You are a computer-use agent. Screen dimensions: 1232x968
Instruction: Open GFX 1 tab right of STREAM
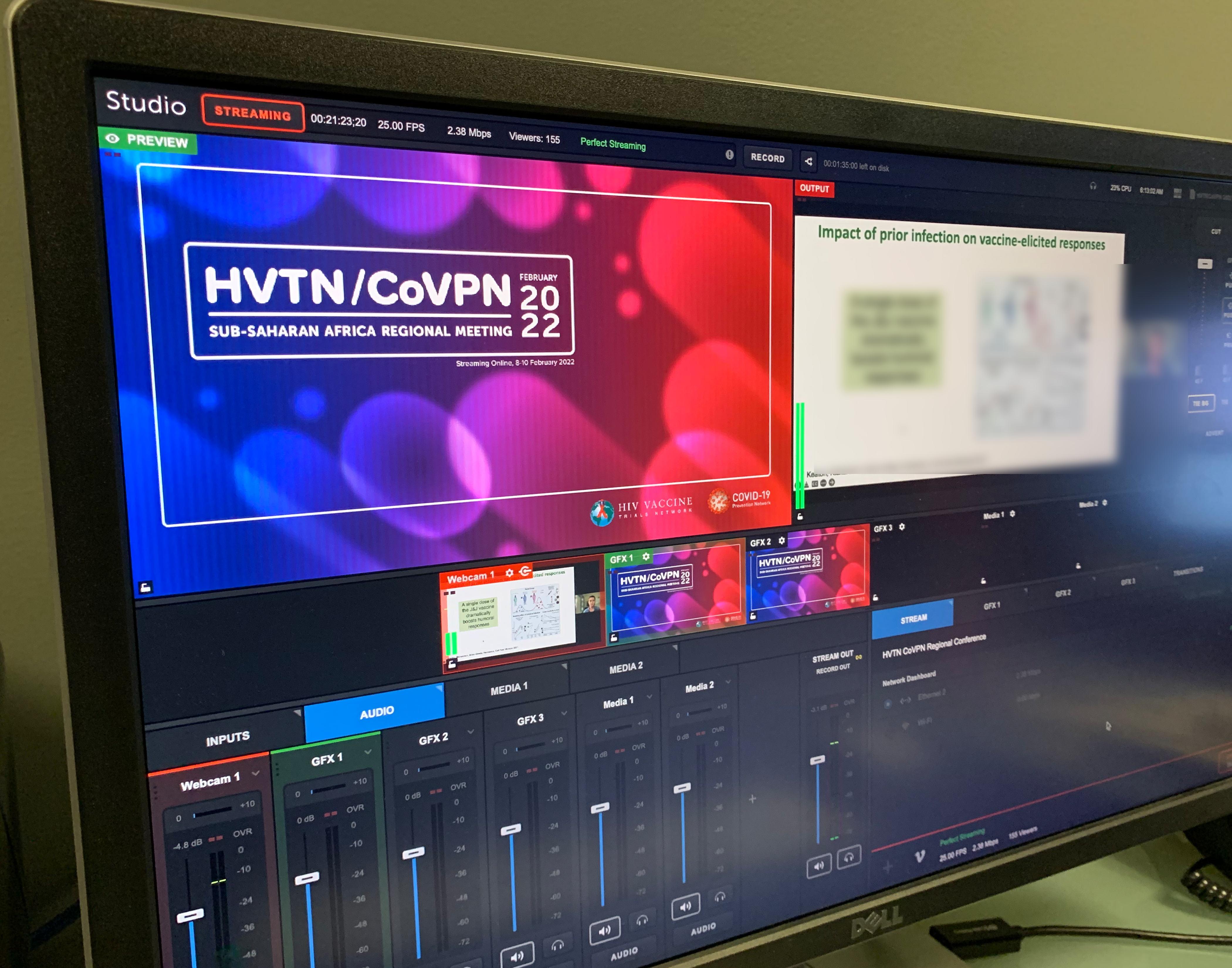991,605
